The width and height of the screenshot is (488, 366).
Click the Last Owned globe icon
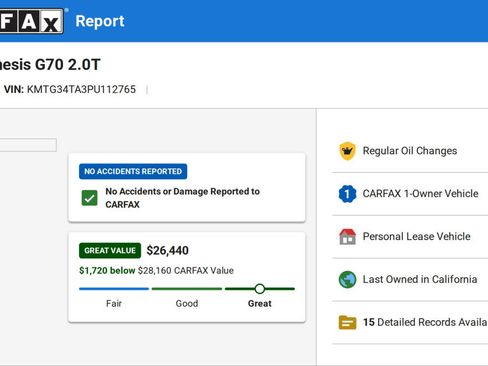point(347,279)
